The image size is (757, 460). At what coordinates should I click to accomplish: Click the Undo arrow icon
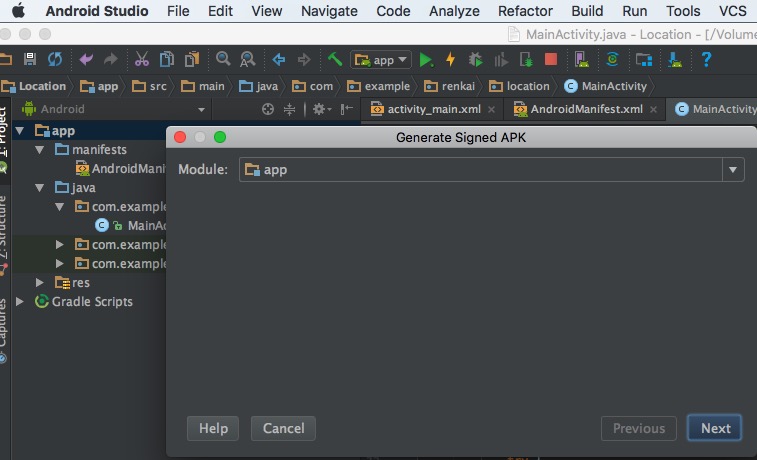[x=86, y=59]
